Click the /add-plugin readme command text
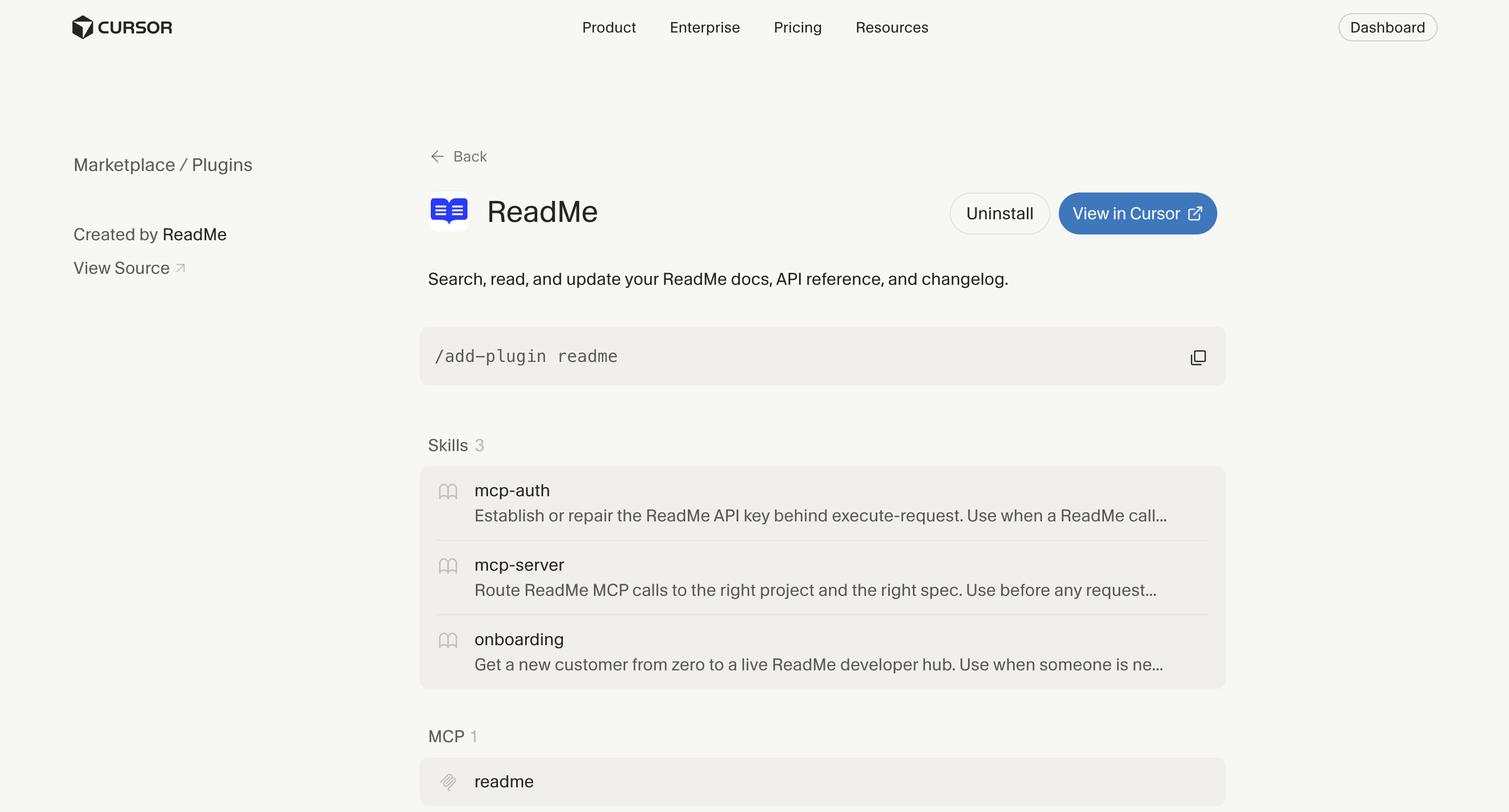The width and height of the screenshot is (1509, 812). pos(526,357)
